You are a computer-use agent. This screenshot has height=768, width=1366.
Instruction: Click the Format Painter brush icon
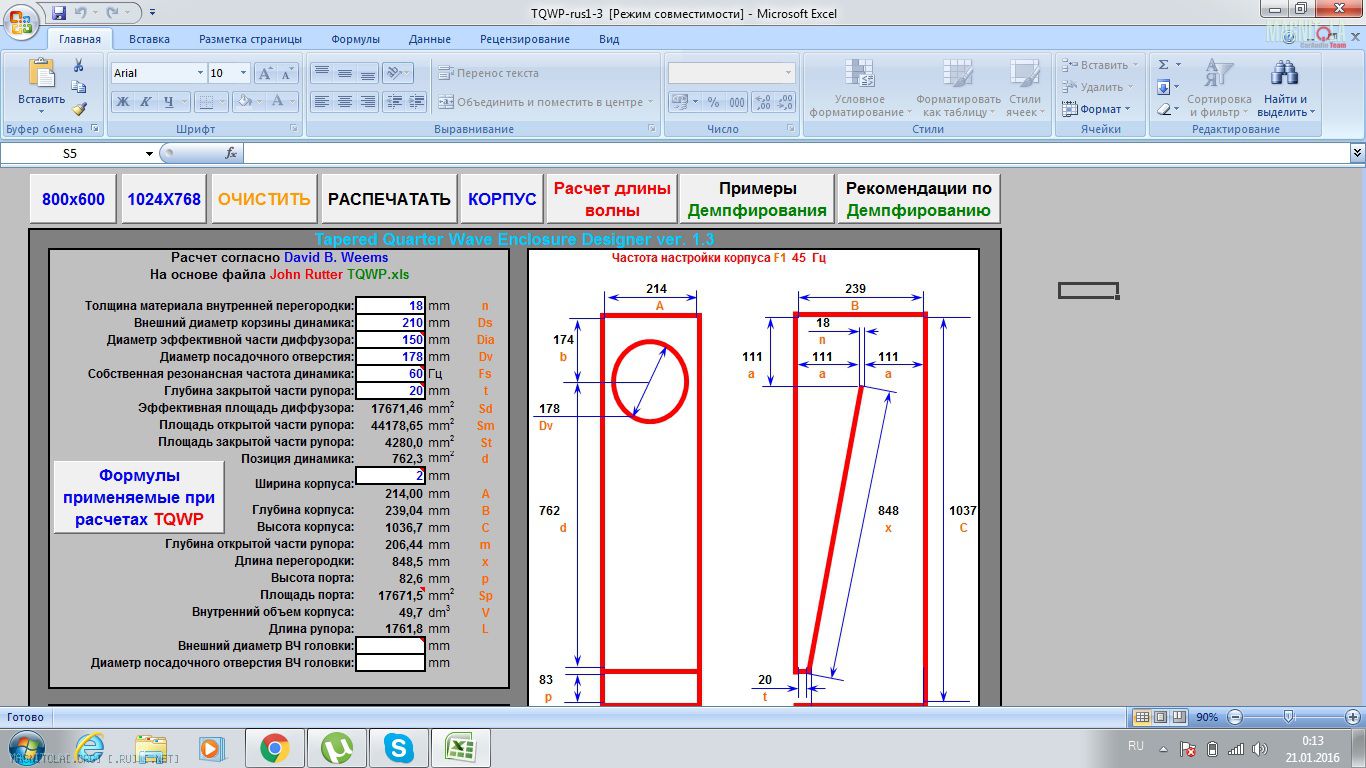(79, 109)
